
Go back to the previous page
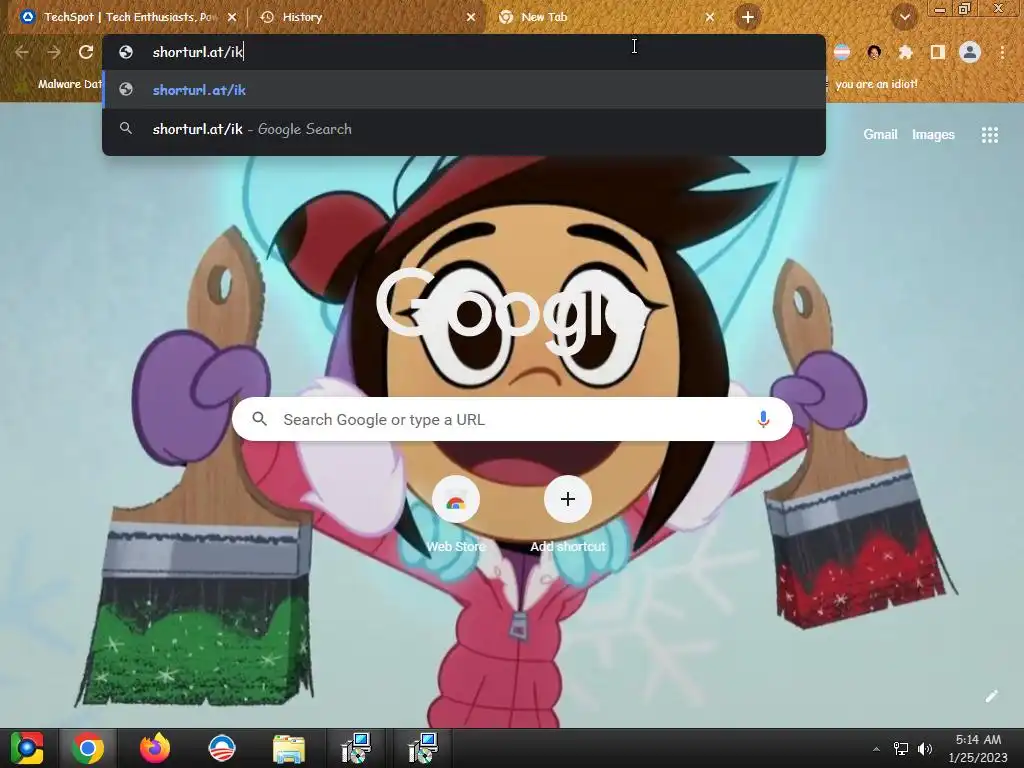22,52
